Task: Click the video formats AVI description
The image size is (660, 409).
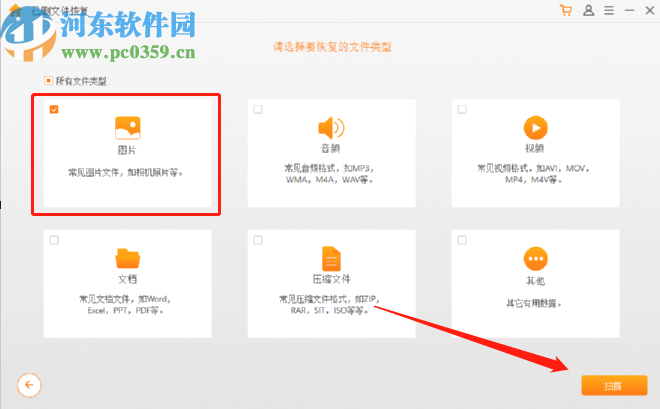Action: coord(533,174)
